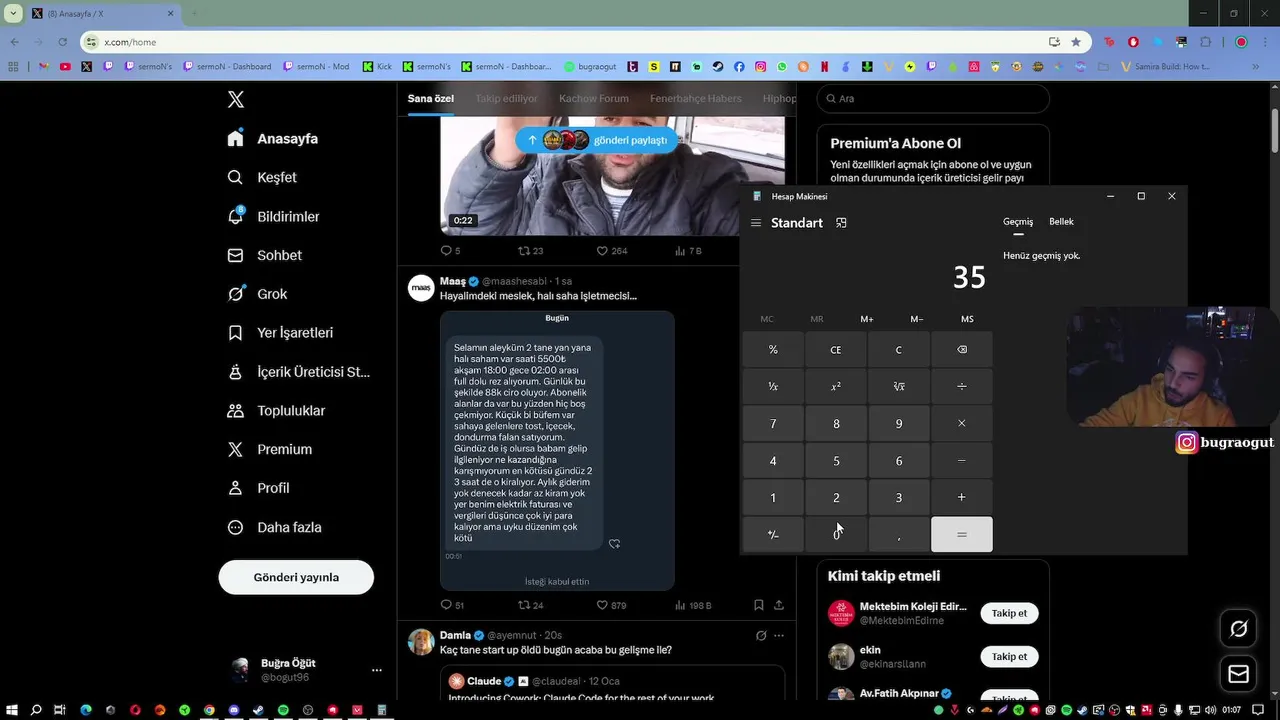Viewport: 1280px width, 720px height.
Task: Open Windows Start button in taskbar
Action: [11, 710]
